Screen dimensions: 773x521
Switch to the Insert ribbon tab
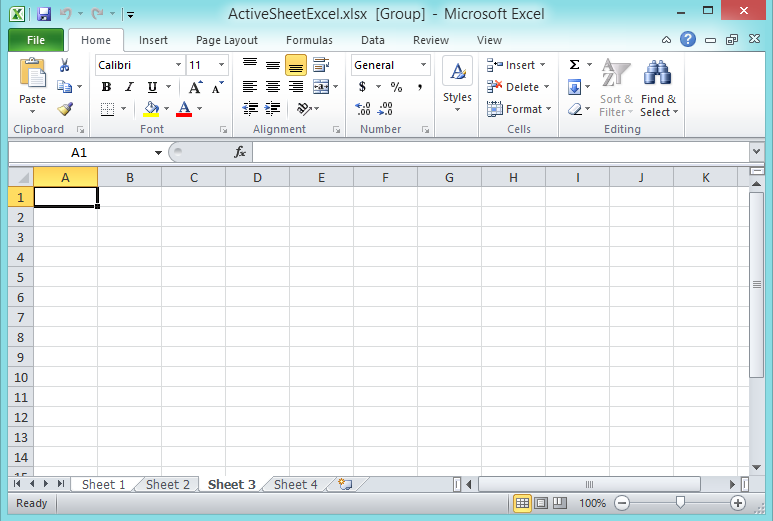tap(153, 40)
